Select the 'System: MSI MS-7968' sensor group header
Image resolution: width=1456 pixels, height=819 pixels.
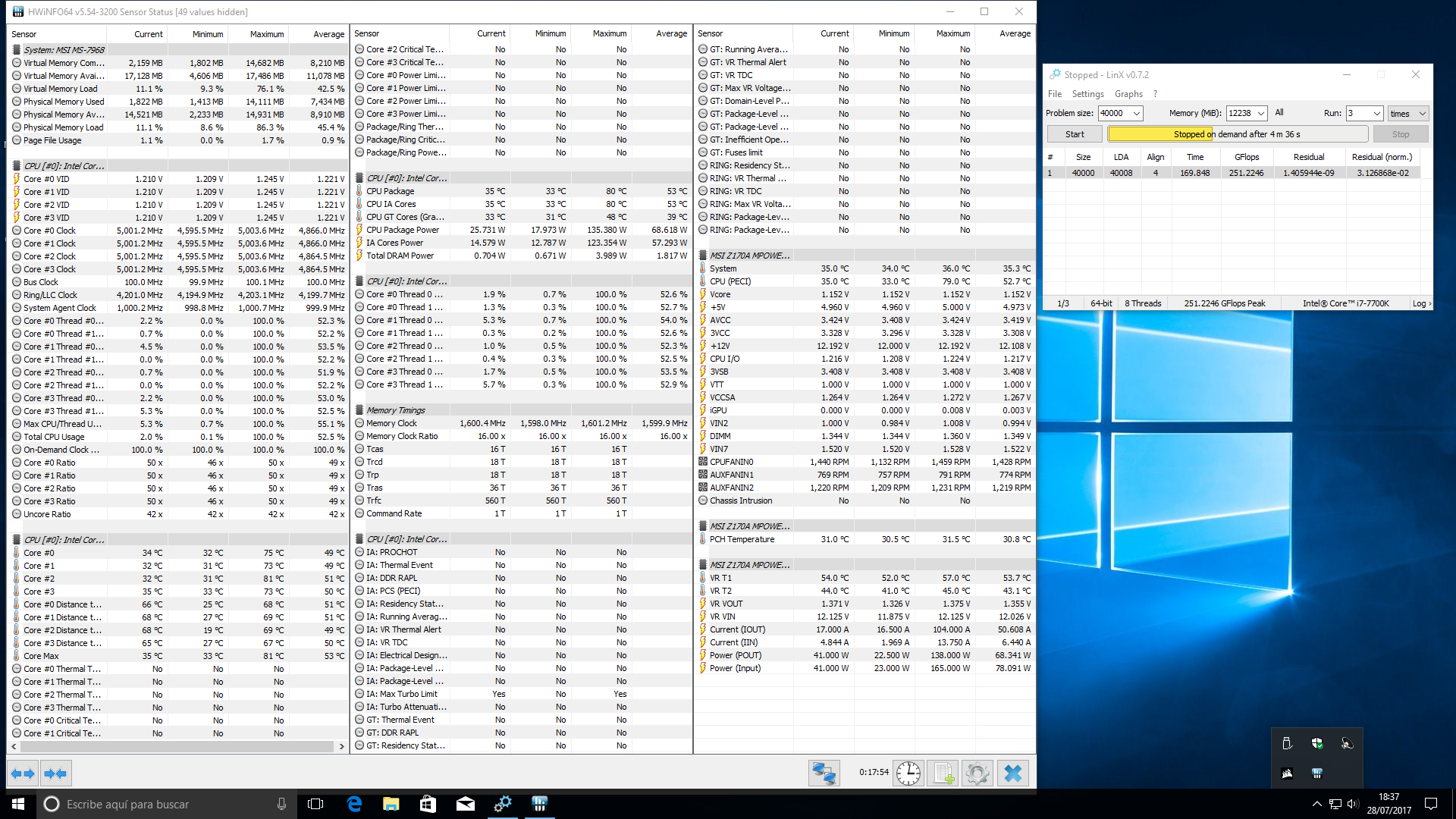pyautogui.click(x=178, y=50)
